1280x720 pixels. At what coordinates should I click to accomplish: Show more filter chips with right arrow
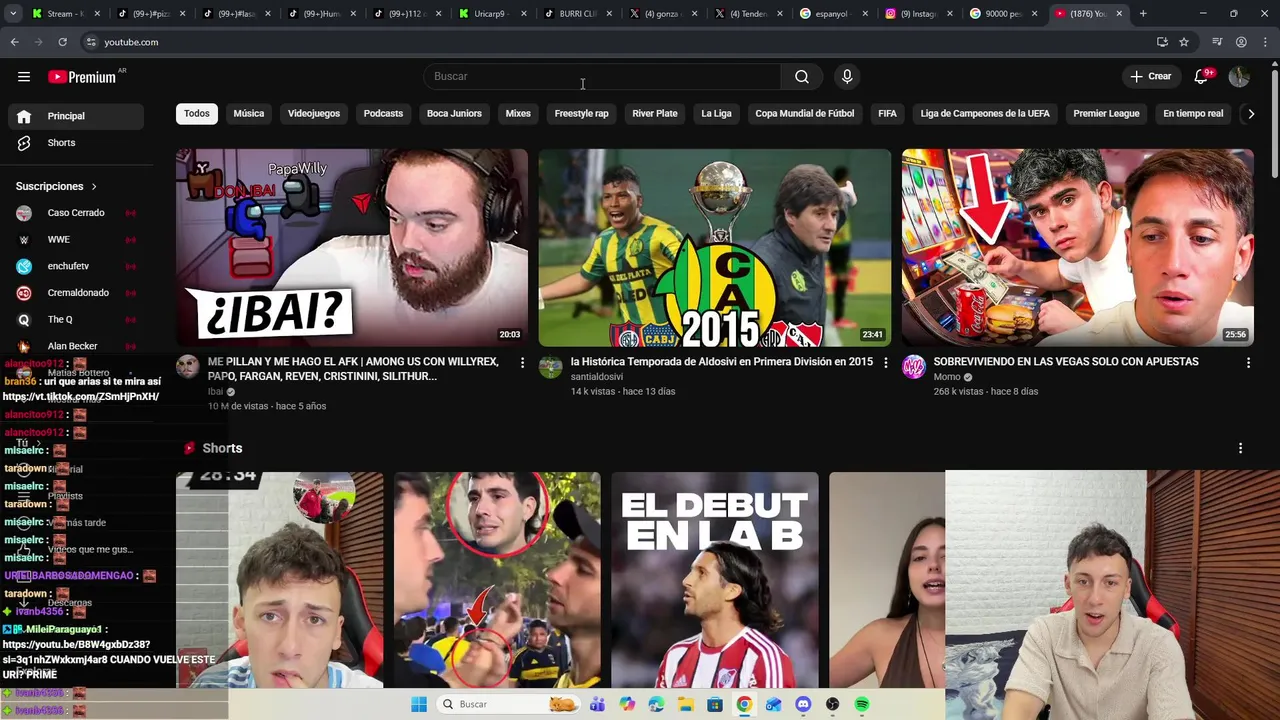(1251, 114)
